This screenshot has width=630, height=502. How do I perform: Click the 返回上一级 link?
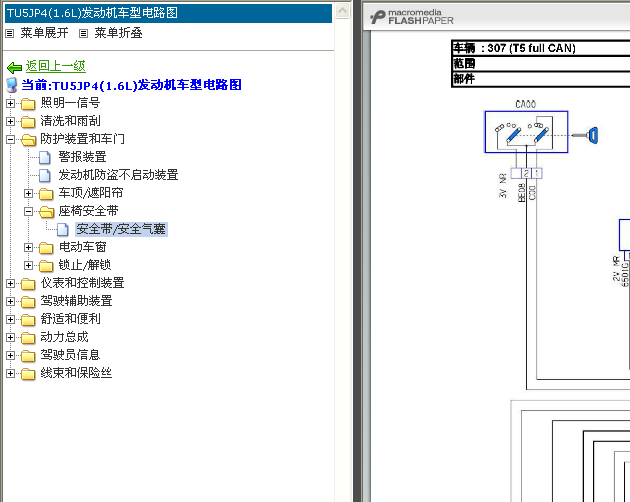(56, 66)
